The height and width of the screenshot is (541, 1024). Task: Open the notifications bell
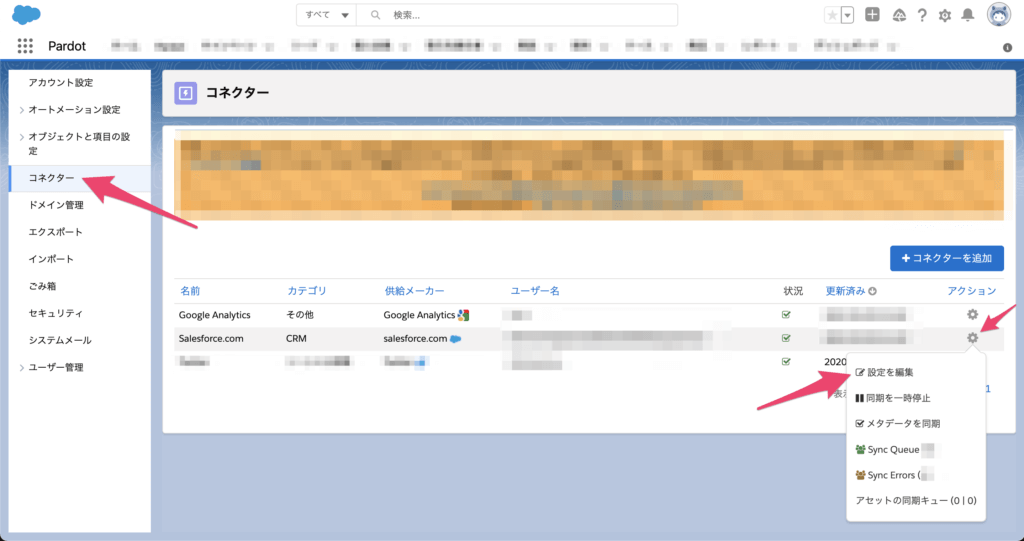tap(968, 15)
